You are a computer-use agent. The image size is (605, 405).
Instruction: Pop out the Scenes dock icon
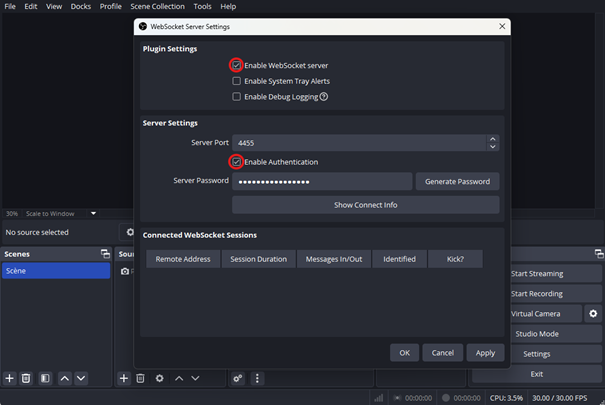105,254
